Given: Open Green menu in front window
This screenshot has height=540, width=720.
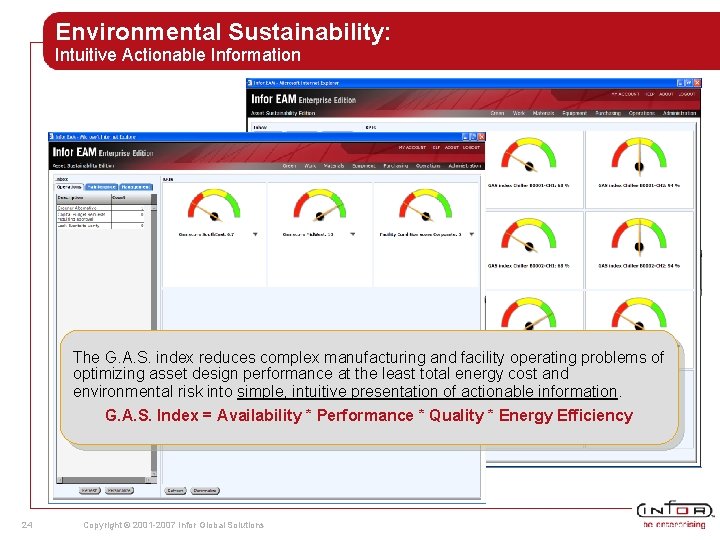Looking at the screenshot, I should tap(289, 166).
